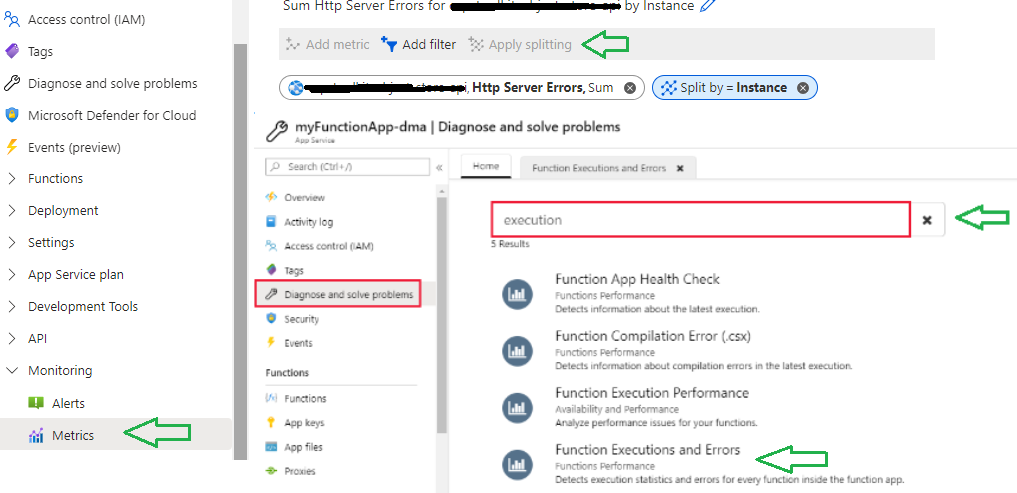Screen dimensions: 1017x493
Task: Expand the Development Tools section
Action: pyautogui.click(x=12, y=306)
